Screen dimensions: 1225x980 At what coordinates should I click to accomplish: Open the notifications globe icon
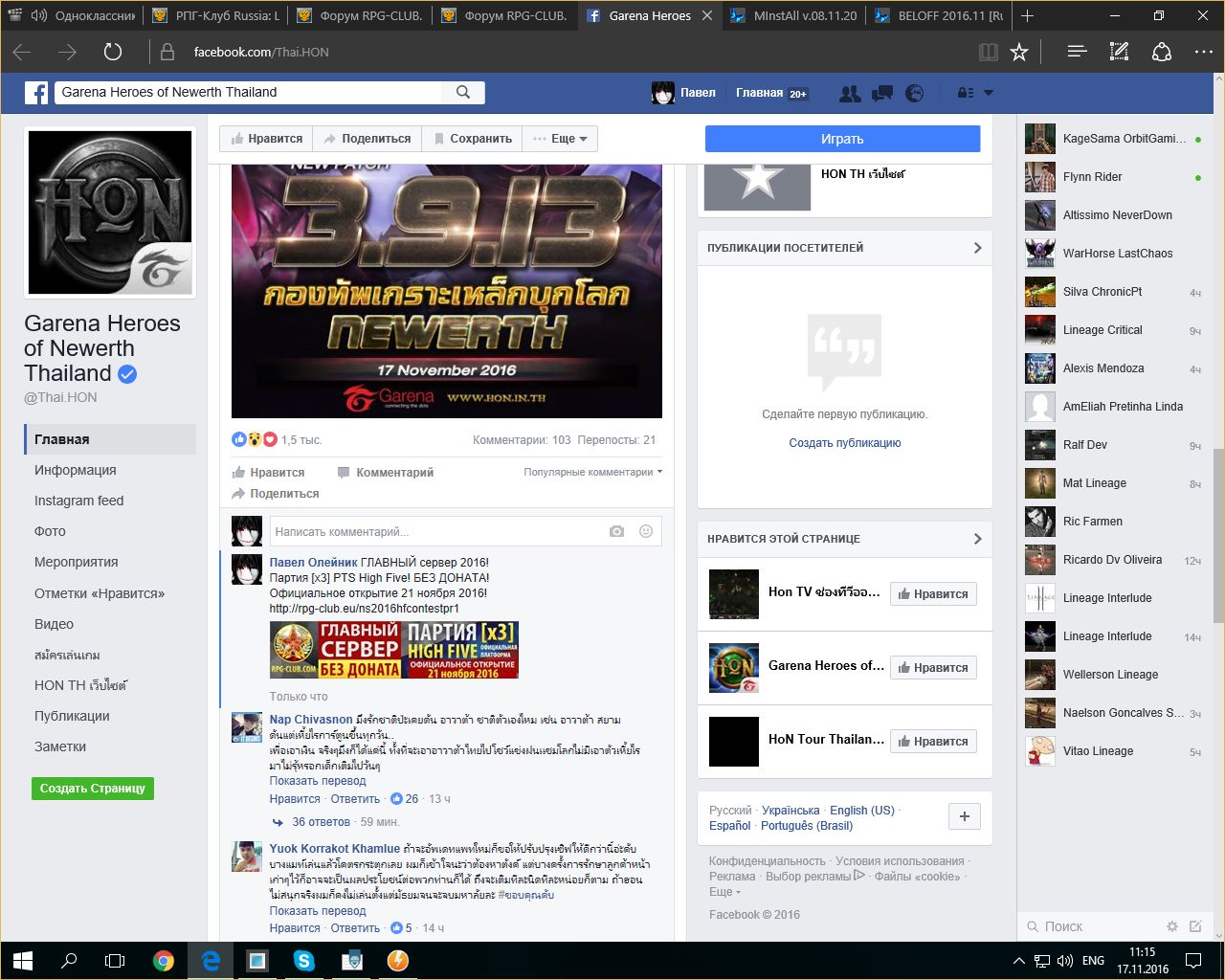[915, 93]
